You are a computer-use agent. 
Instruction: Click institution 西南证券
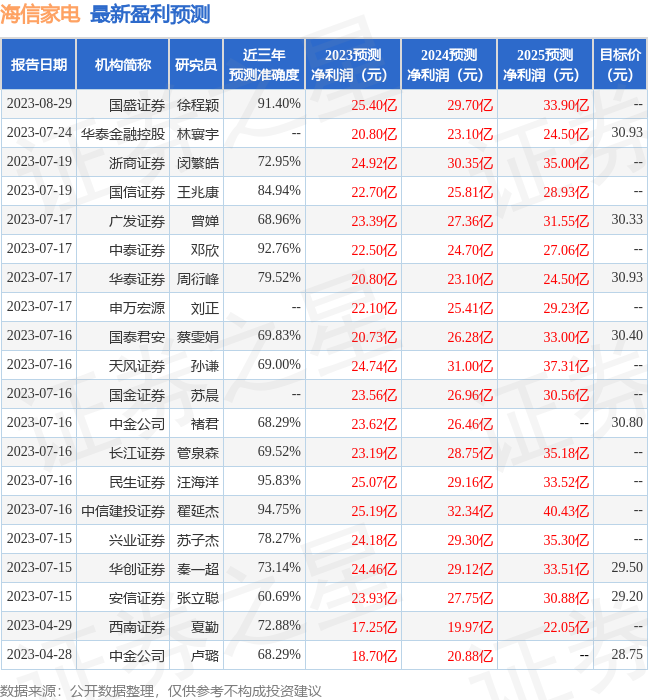137,627
